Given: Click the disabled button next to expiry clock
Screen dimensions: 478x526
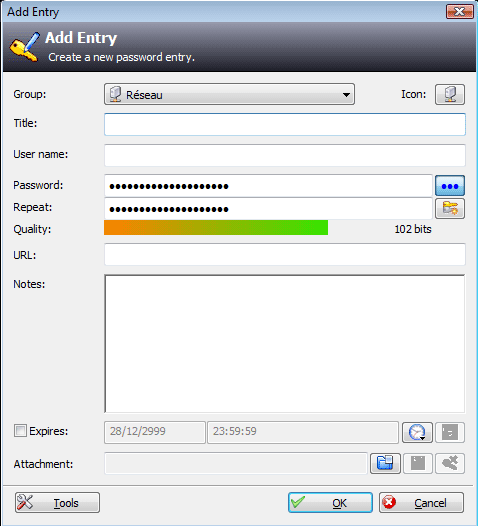Looking at the screenshot, I should point(450,432).
